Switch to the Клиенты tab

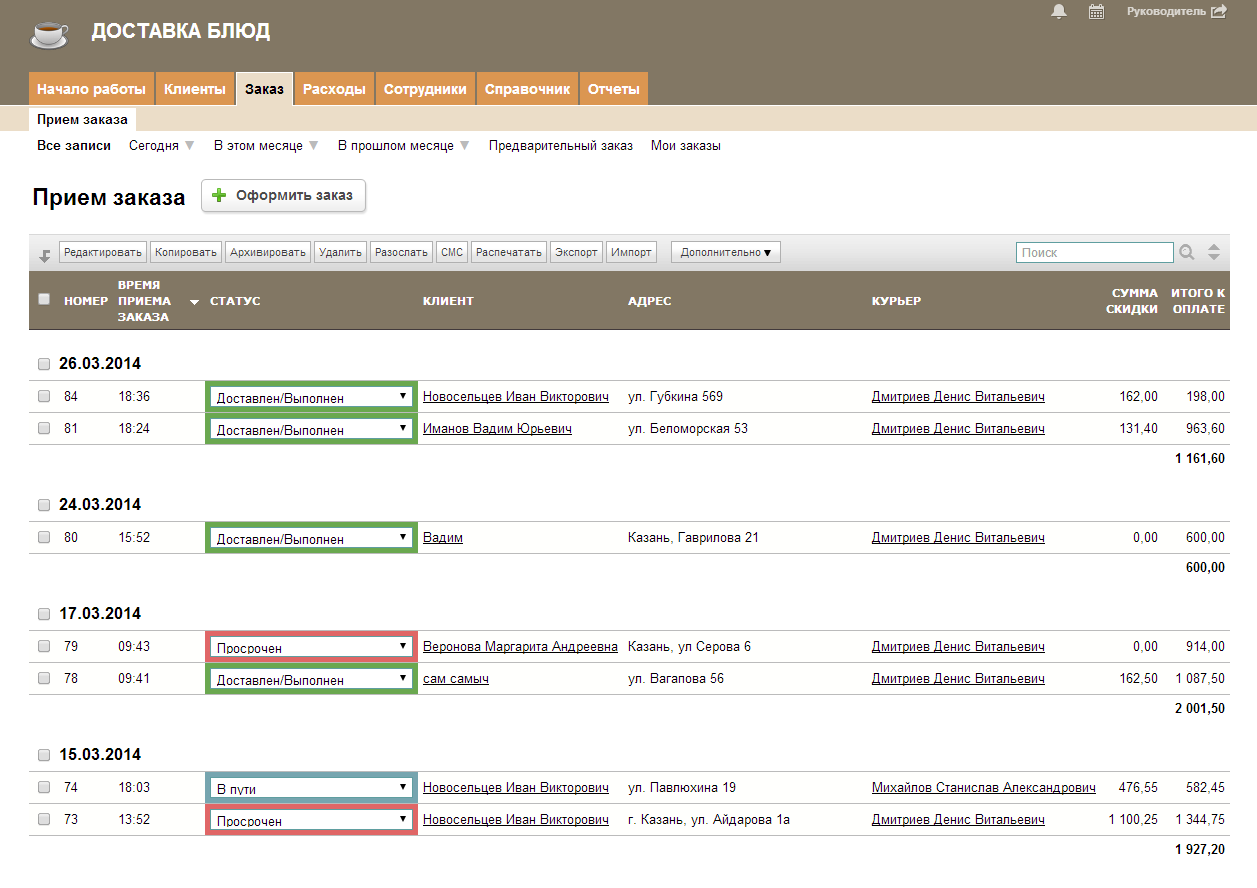click(195, 89)
